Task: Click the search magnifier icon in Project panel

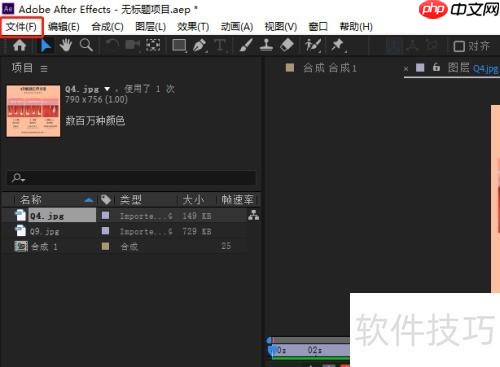Action: [x=18, y=178]
